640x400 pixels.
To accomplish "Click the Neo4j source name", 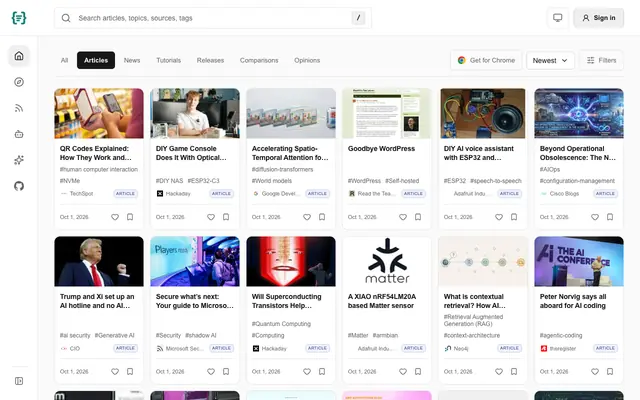I will (x=461, y=349).
